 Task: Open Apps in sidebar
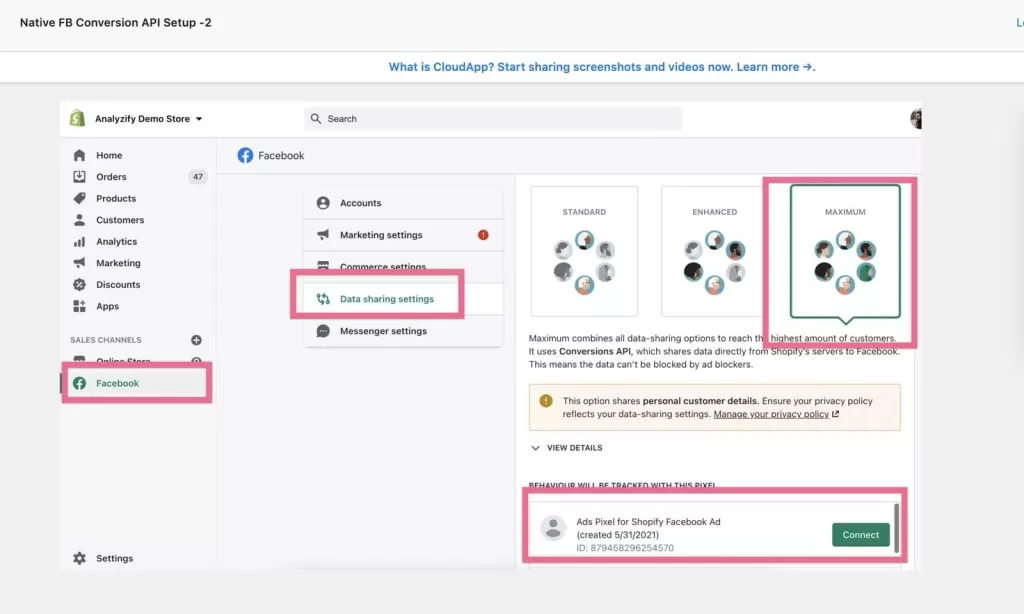(x=108, y=306)
